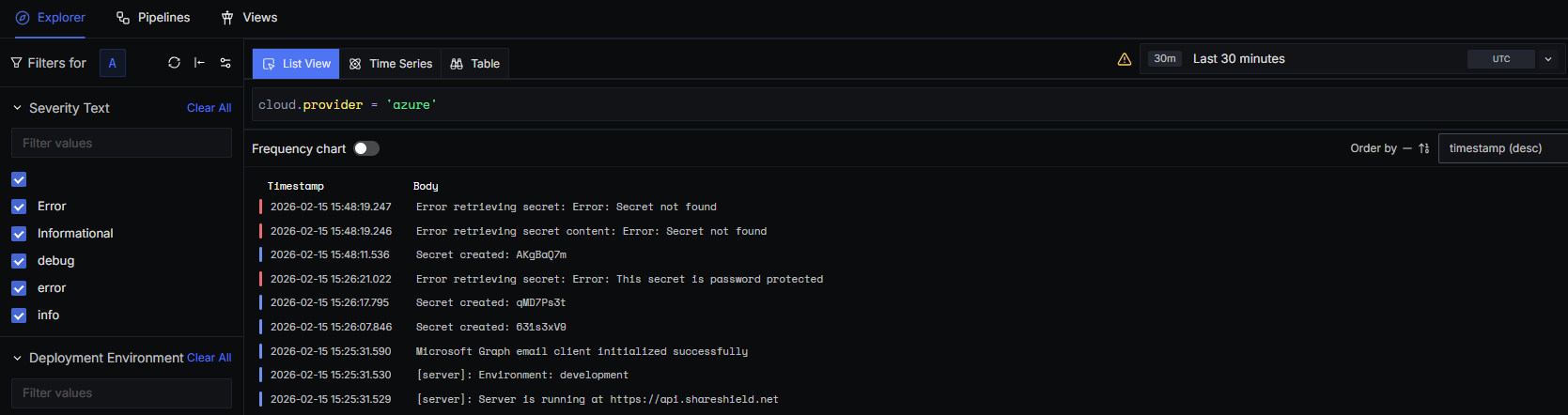1568x415 pixels.
Task: Open the timestamp (desc) order dropdown
Action: click(1501, 148)
